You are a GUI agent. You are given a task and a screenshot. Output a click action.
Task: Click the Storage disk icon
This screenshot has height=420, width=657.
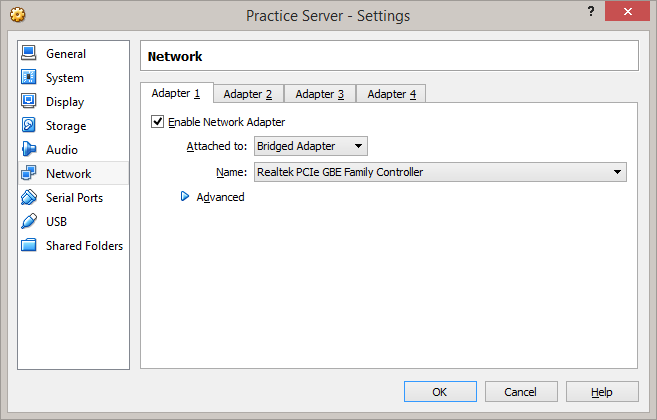28,125
